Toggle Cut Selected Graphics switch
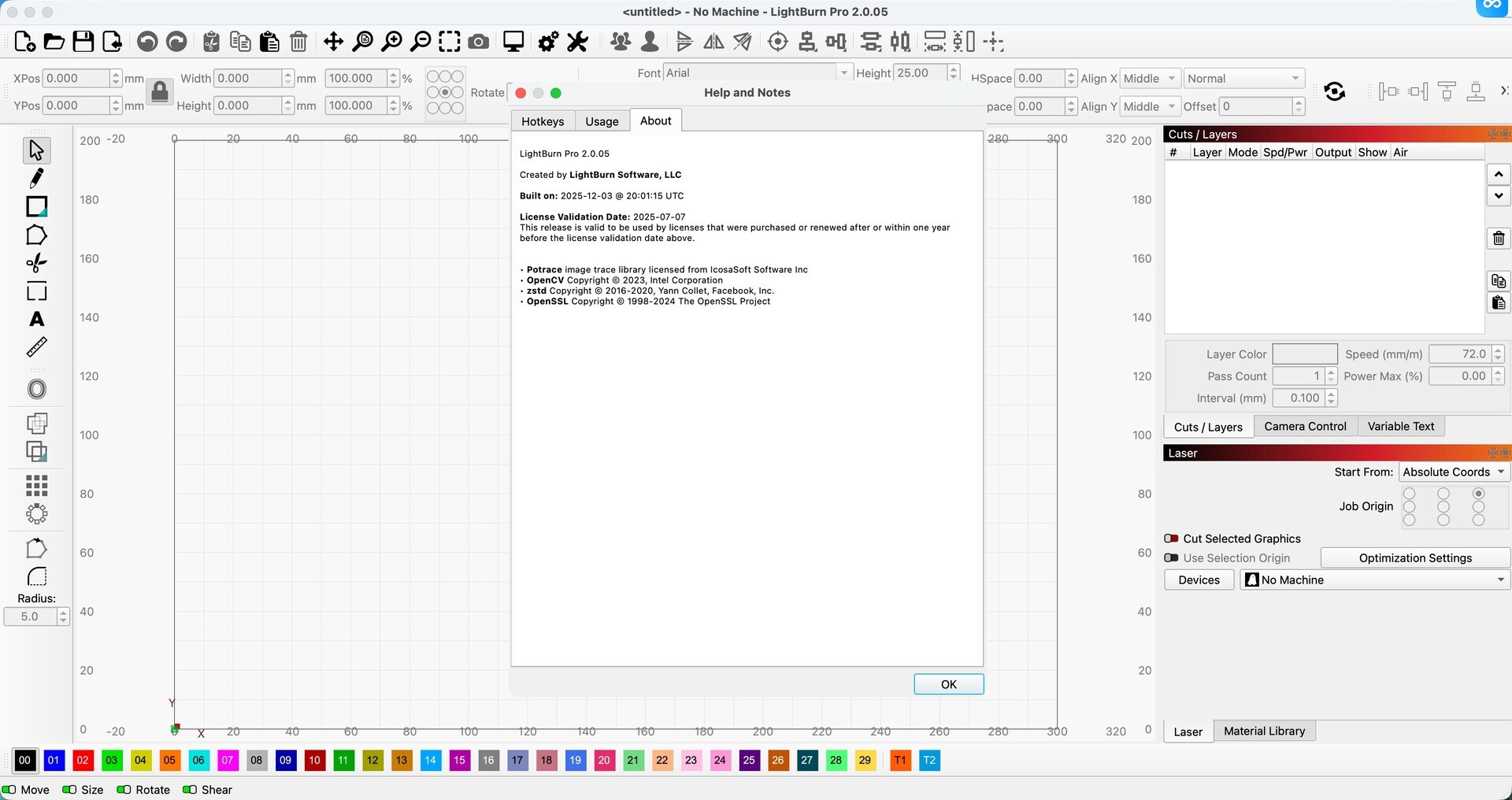Viewport: 1512px width, 800px height. tap(1171, 539)
